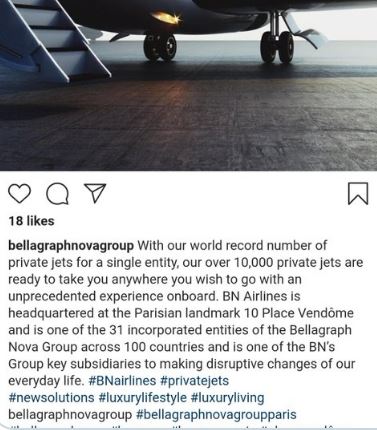Open the #luxurylifestyle hashtag
This screenshot has height=430, width=377.
[143, 398]
